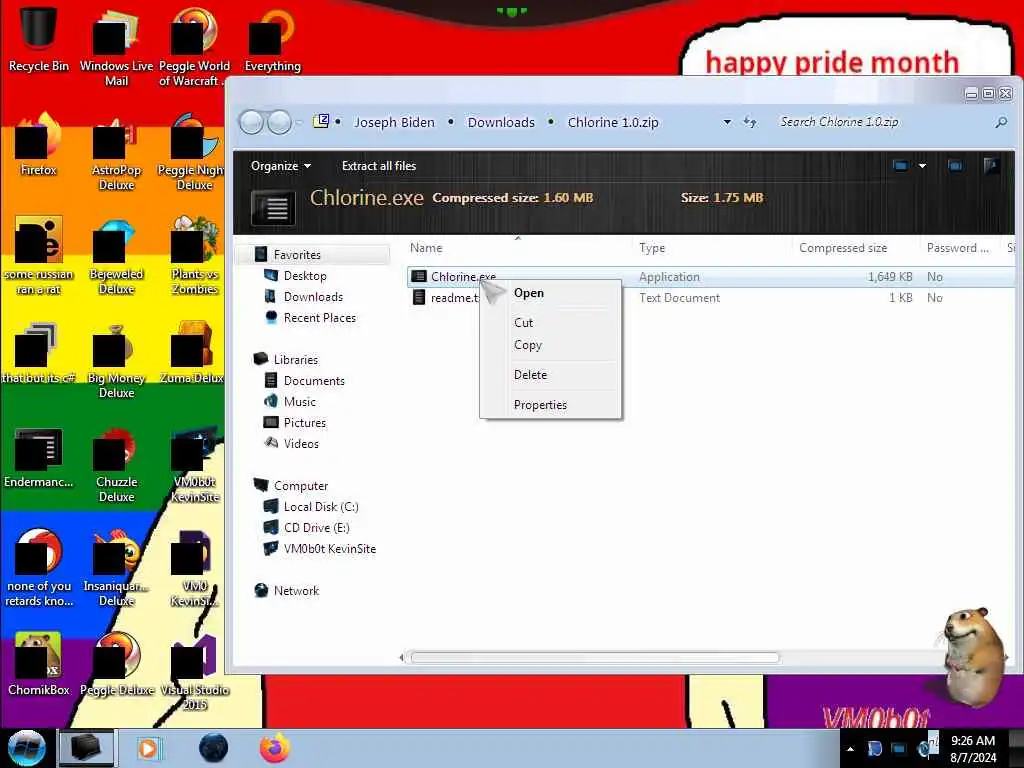
Task: Toggle the preview pane icon
Action: coord(955,166)
